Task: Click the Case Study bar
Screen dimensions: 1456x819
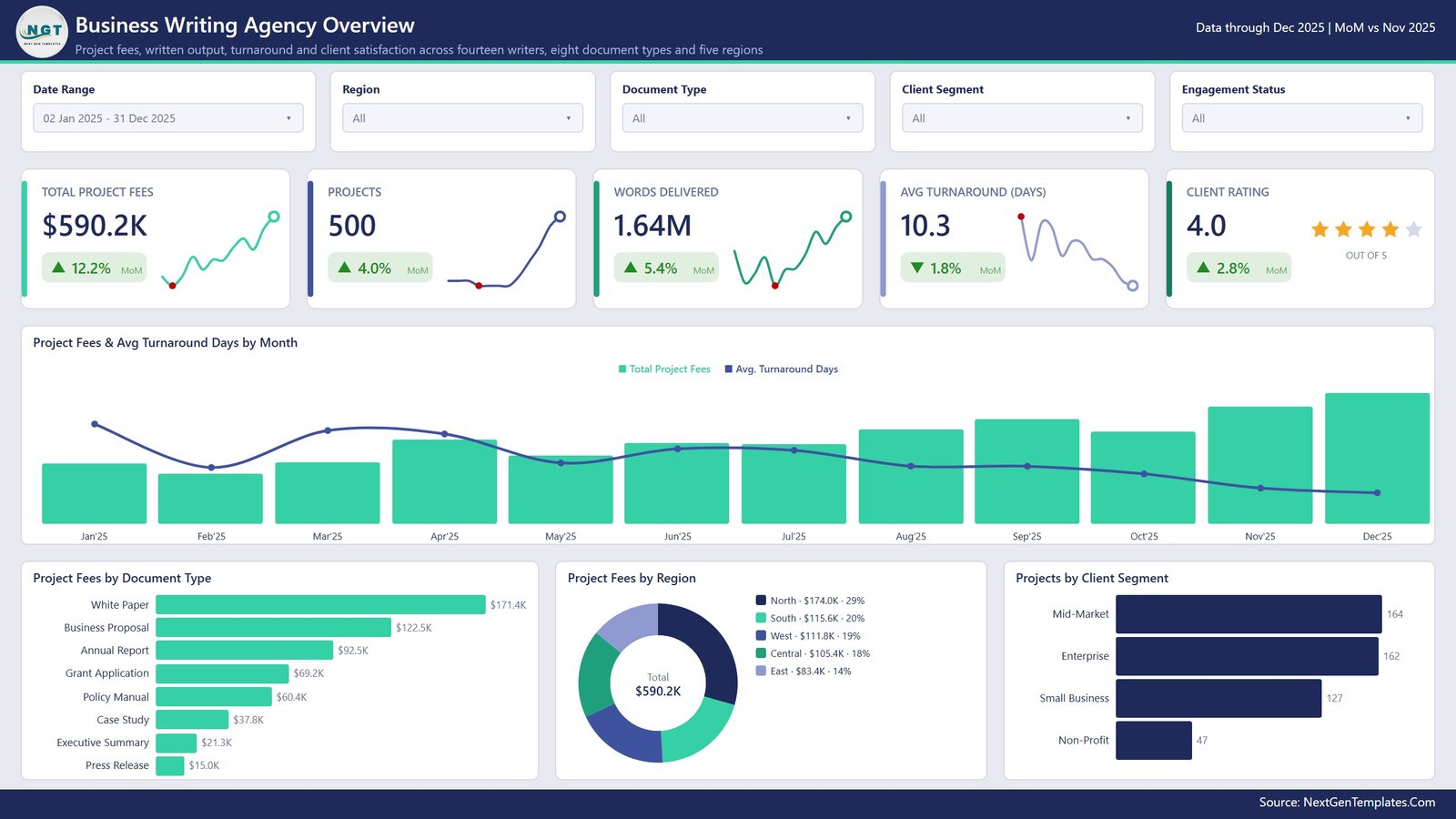Action: [192, 720]
